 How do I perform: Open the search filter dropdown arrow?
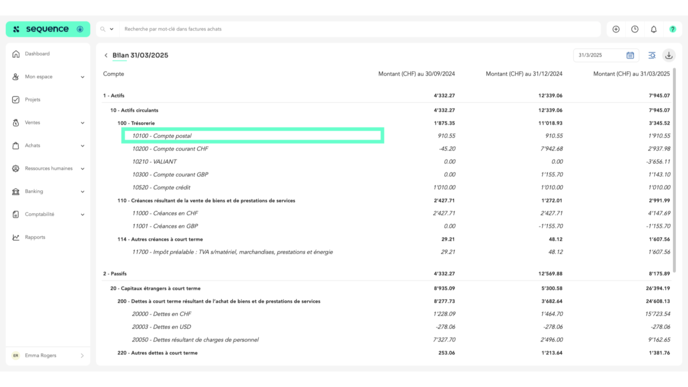coord(111,29)
